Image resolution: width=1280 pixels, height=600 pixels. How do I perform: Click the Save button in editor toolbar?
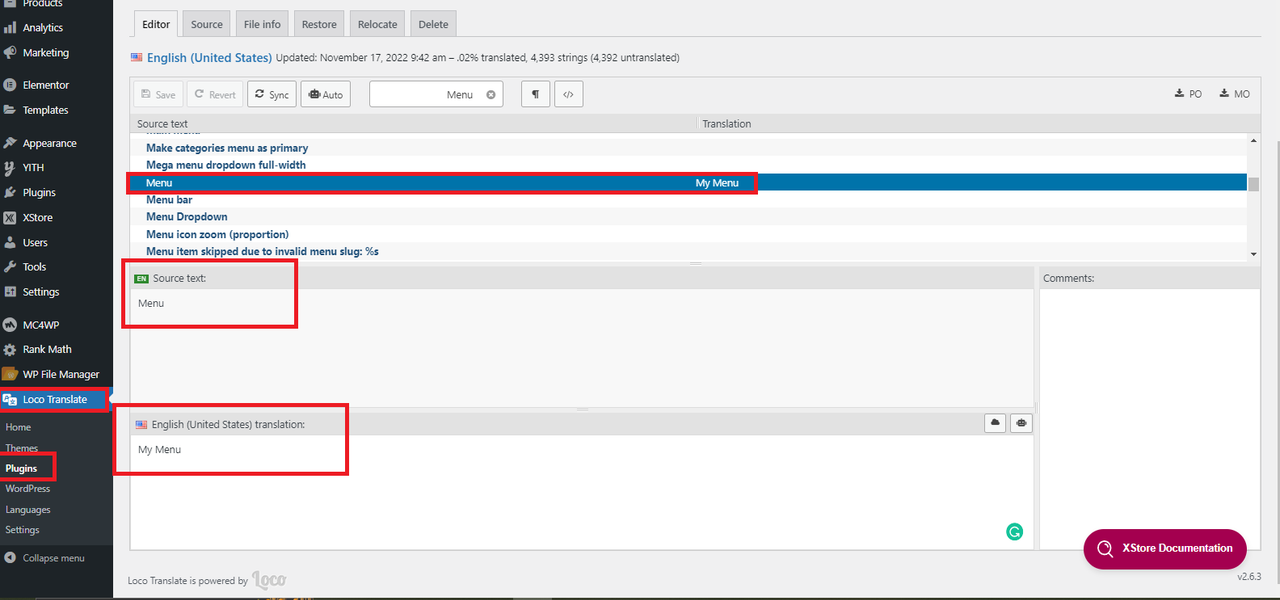tap(159, 94)
